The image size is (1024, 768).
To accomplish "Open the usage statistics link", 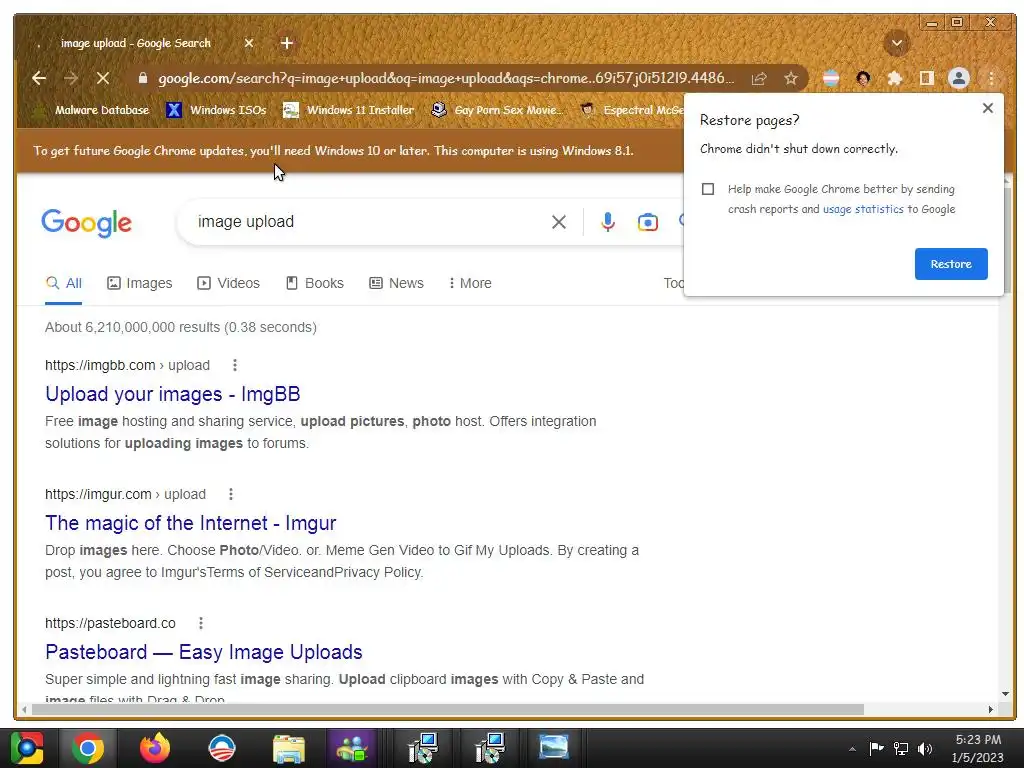I will (863, 209).
